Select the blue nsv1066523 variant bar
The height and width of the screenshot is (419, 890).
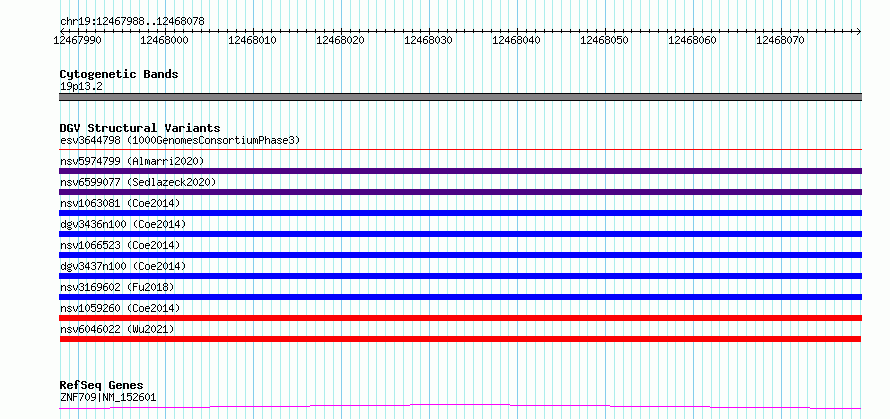460,255
